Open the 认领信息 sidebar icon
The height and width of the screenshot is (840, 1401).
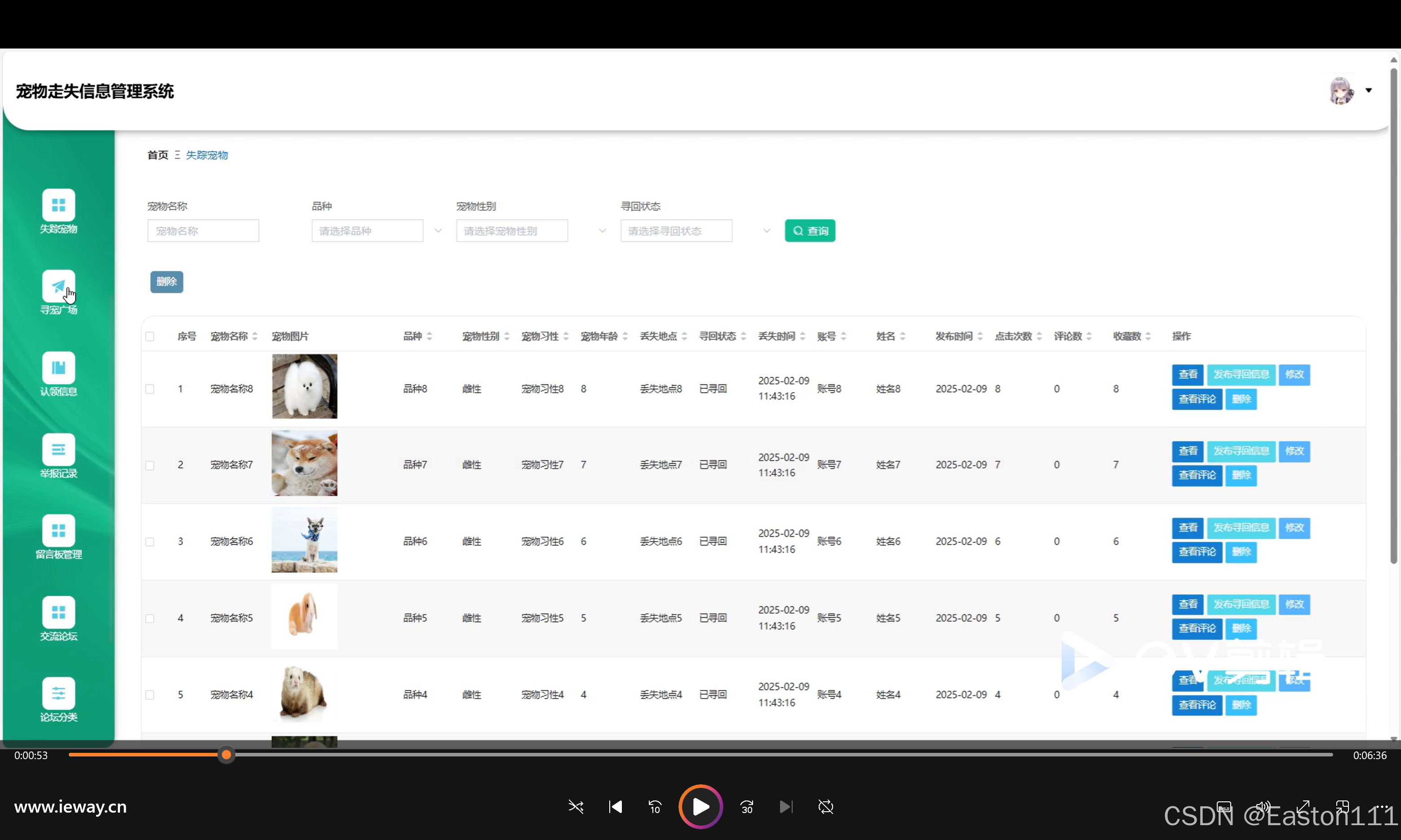(x=58, y=368)
